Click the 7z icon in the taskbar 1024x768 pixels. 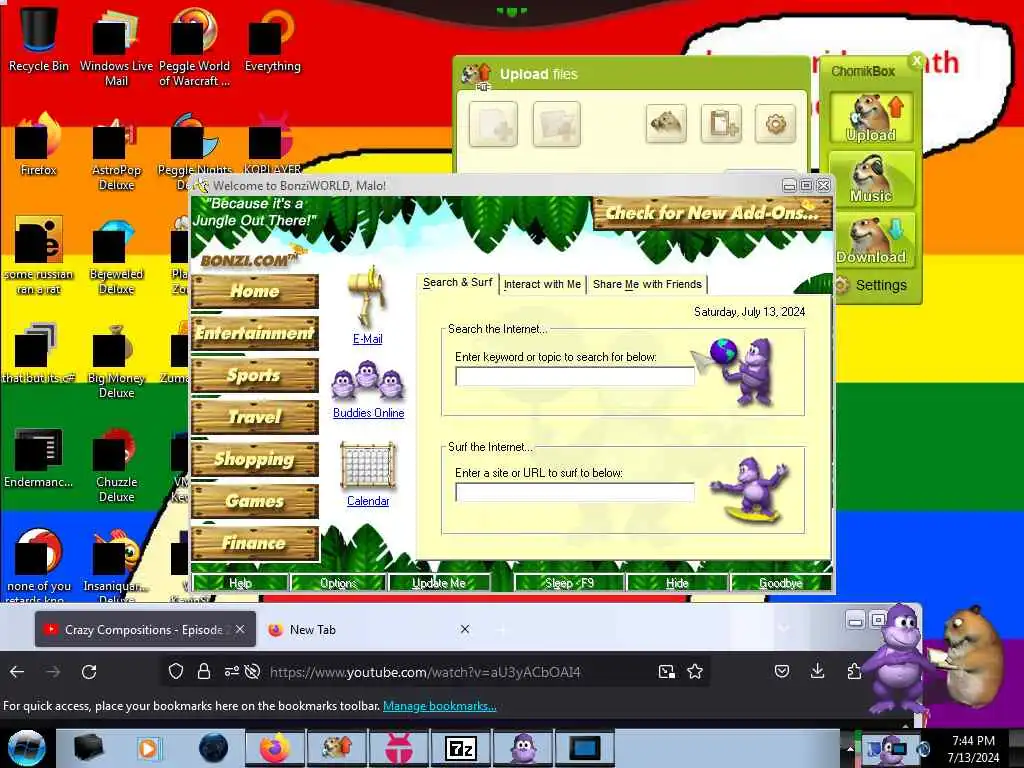point(460,748)
